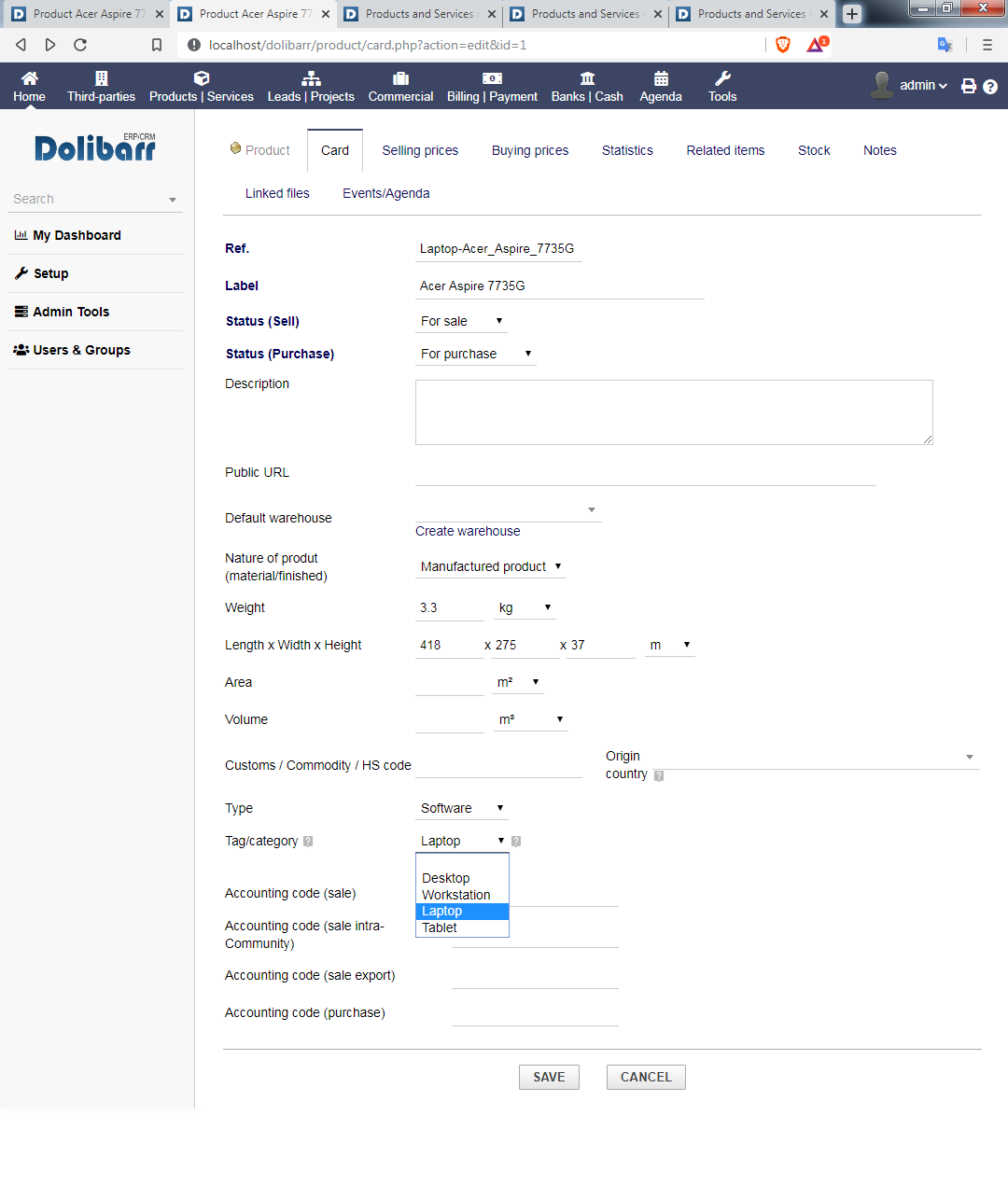Switch to the Selling prices tab
Image resolution: width=1008 pixels, height=1185 pixels.
click(420, 150)
